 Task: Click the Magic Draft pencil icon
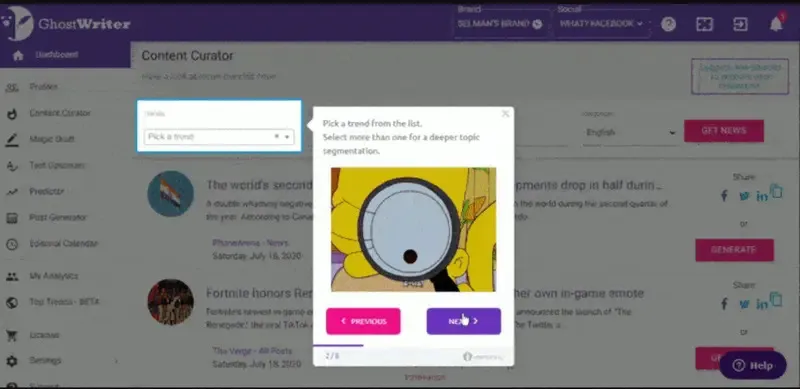click(x=12, y=140)
